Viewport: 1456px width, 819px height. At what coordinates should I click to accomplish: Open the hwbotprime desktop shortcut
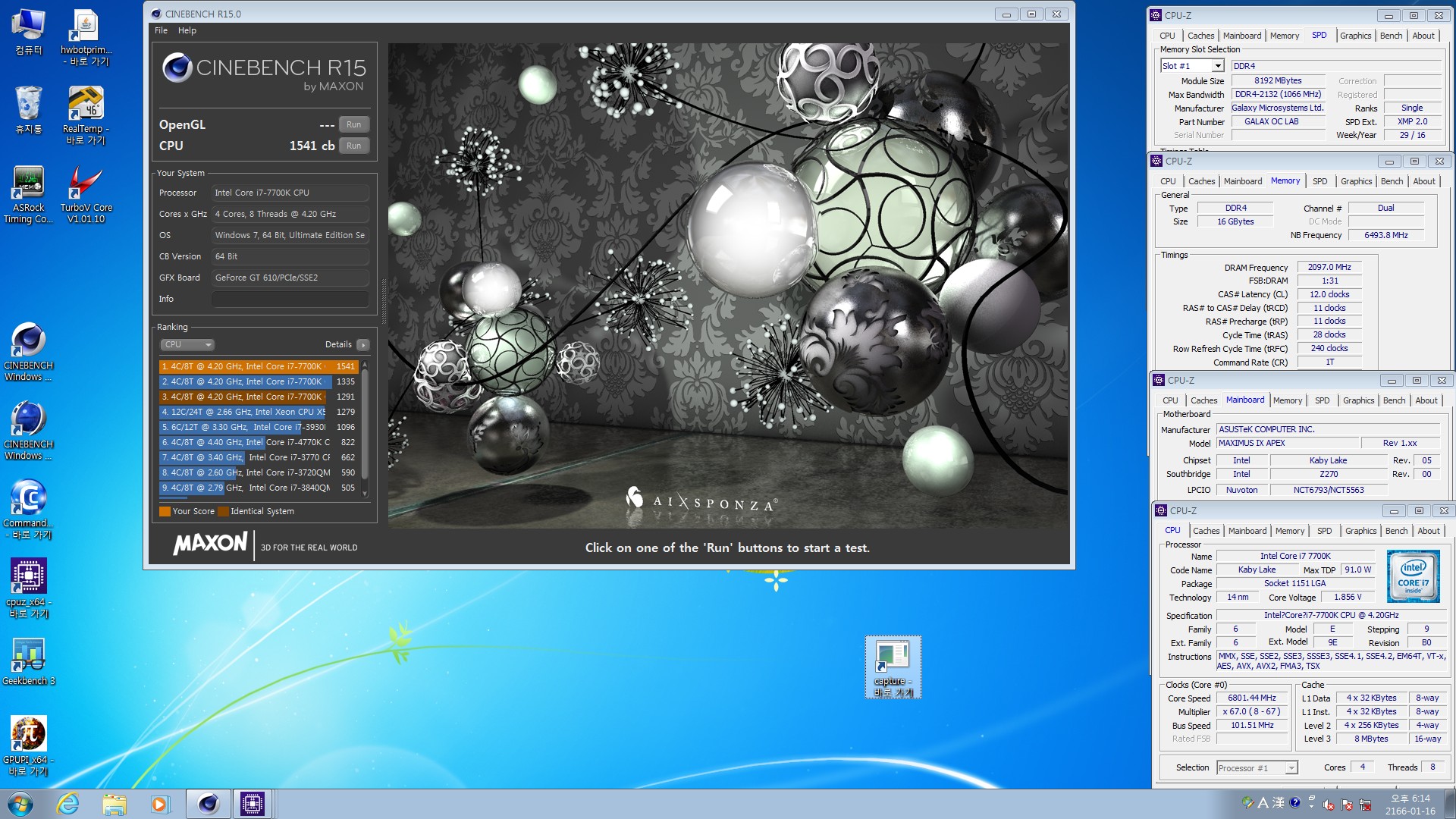click(x=86, y=38)
